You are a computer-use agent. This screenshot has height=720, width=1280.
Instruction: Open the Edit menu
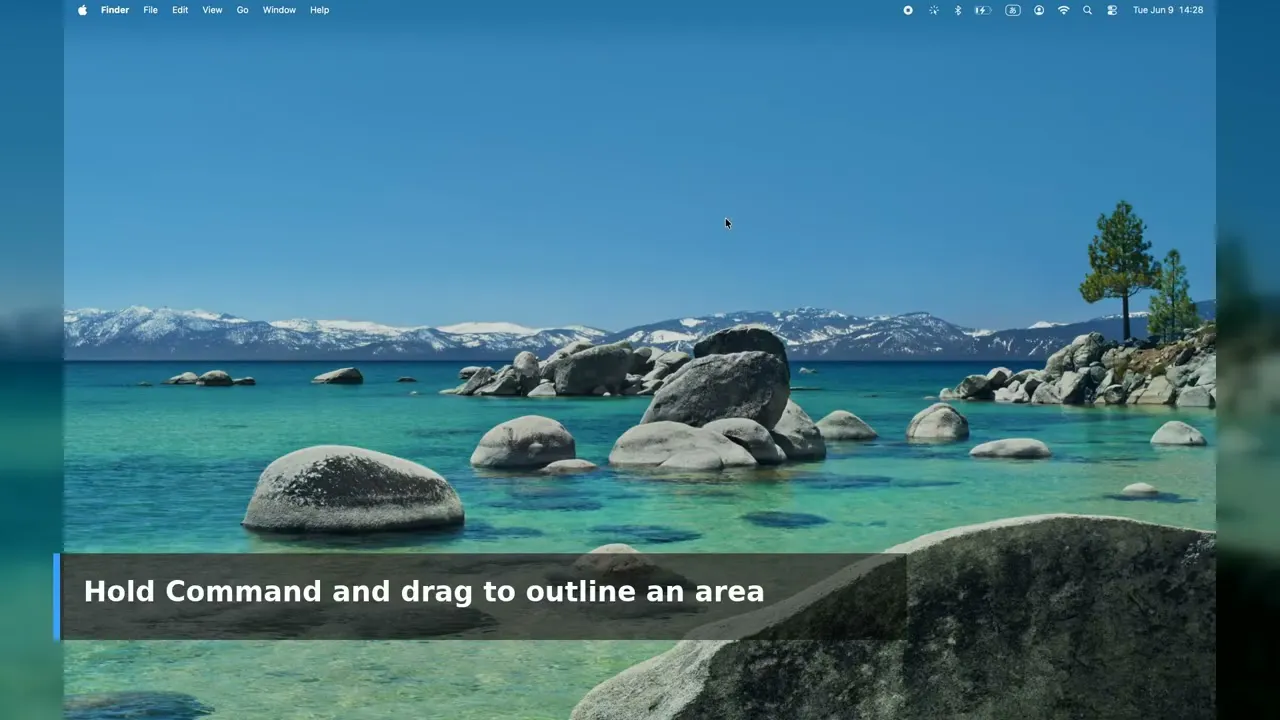click(180, 10)
